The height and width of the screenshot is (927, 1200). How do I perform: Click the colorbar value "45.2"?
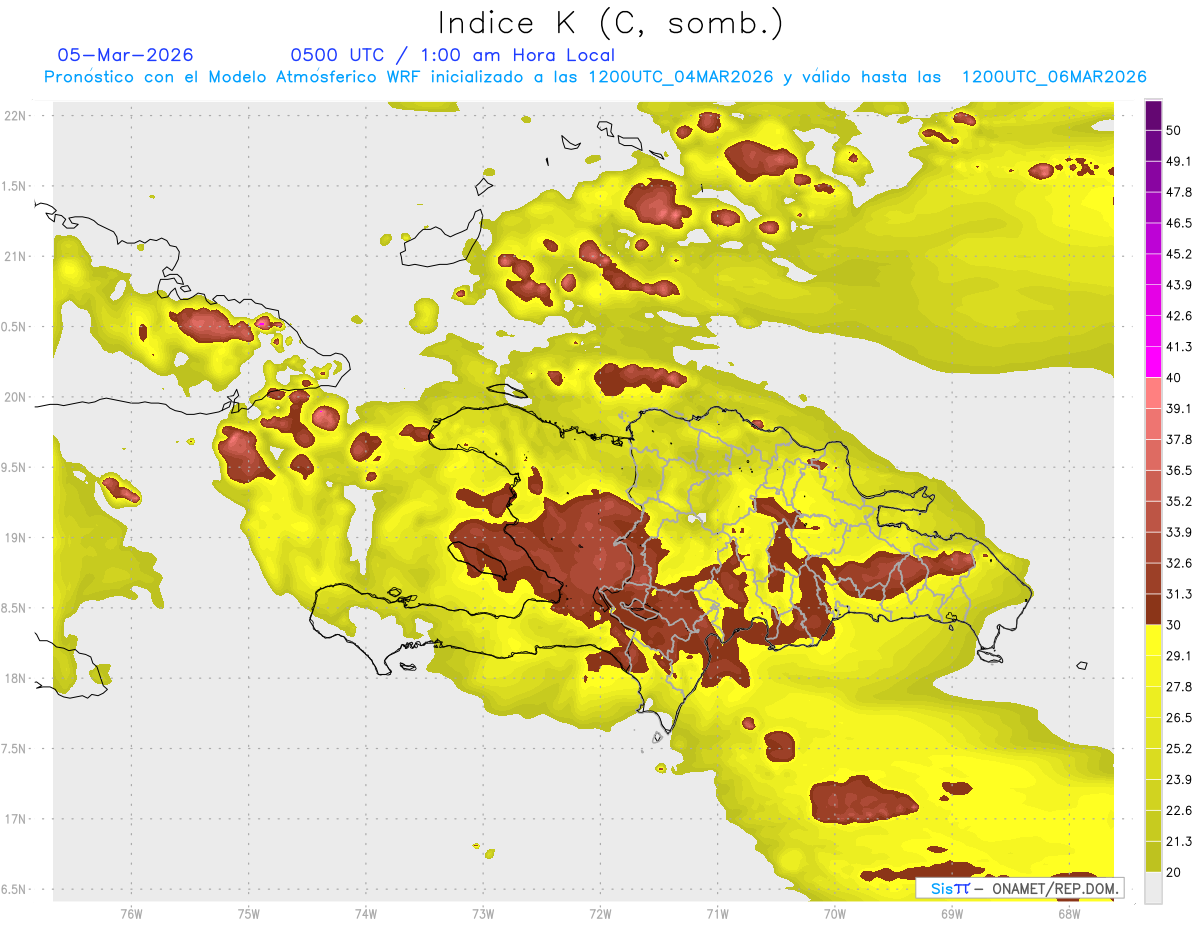pos(1179,254)
